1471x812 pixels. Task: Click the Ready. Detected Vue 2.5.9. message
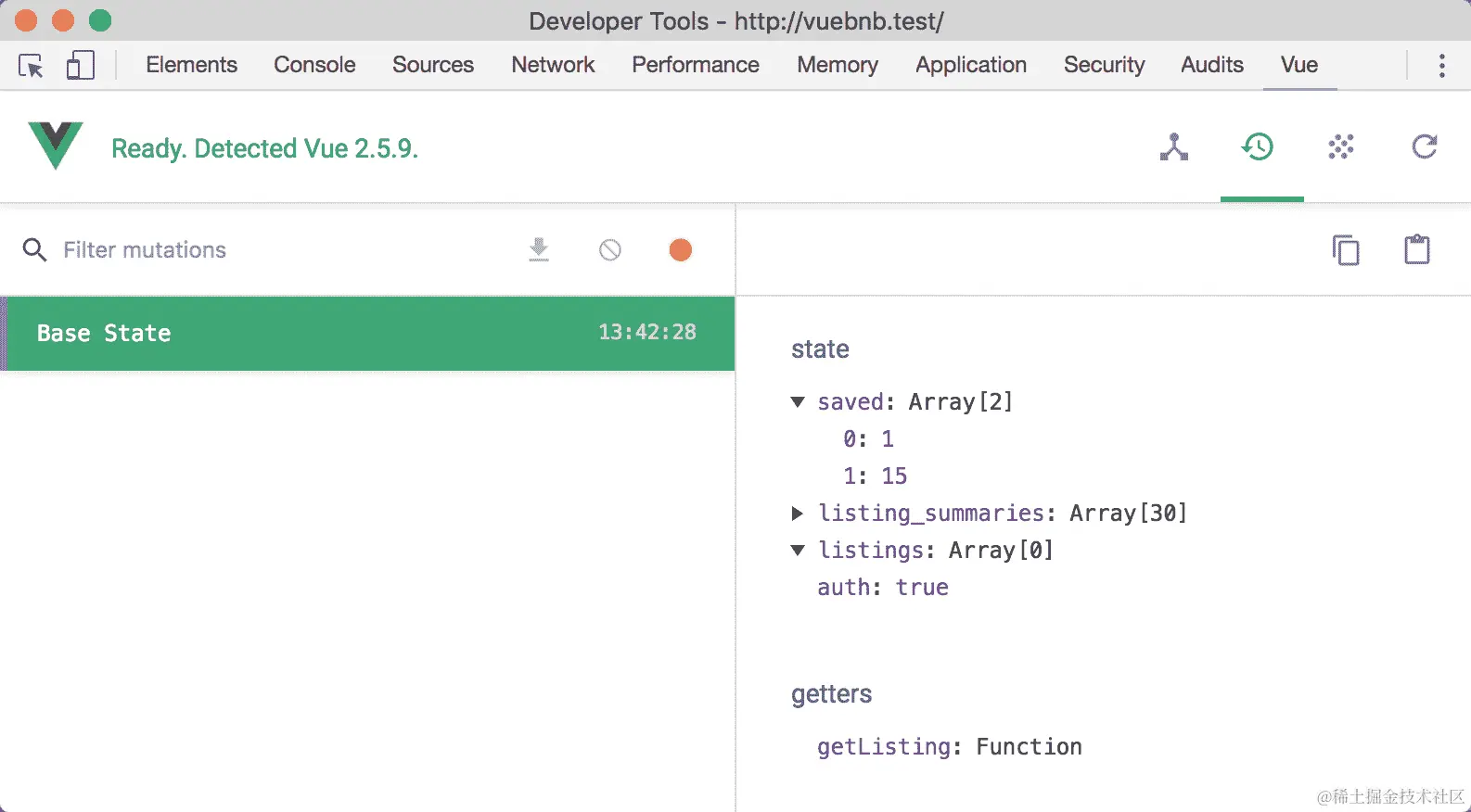coord(264,148)
